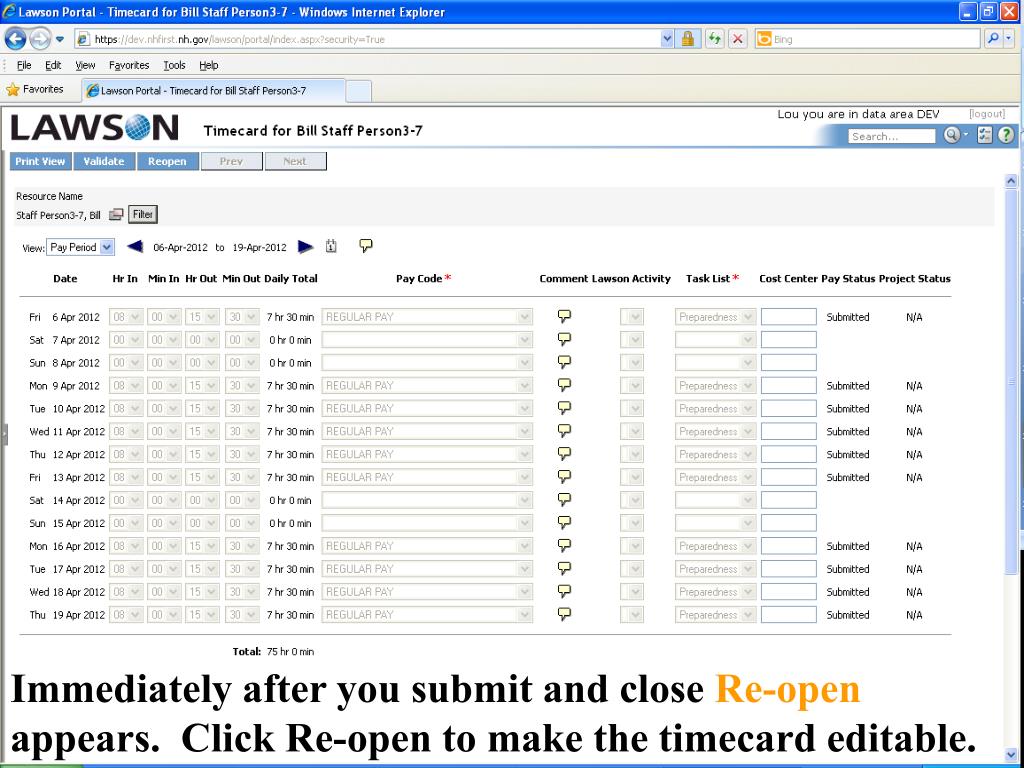
Task: Open the View menu
Action: click(85, 65)
